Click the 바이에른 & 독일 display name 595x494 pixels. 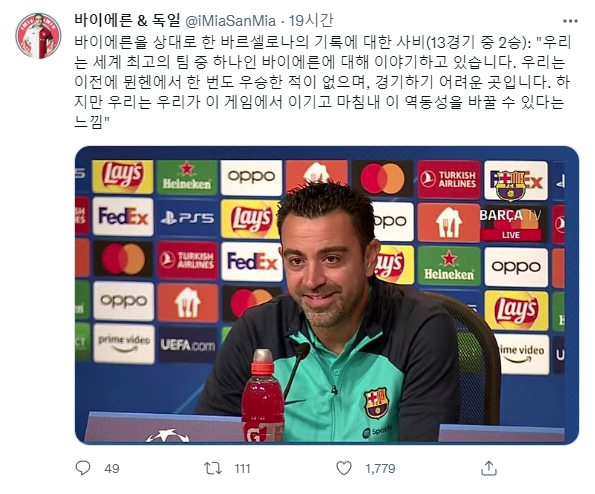coord(127,20)
